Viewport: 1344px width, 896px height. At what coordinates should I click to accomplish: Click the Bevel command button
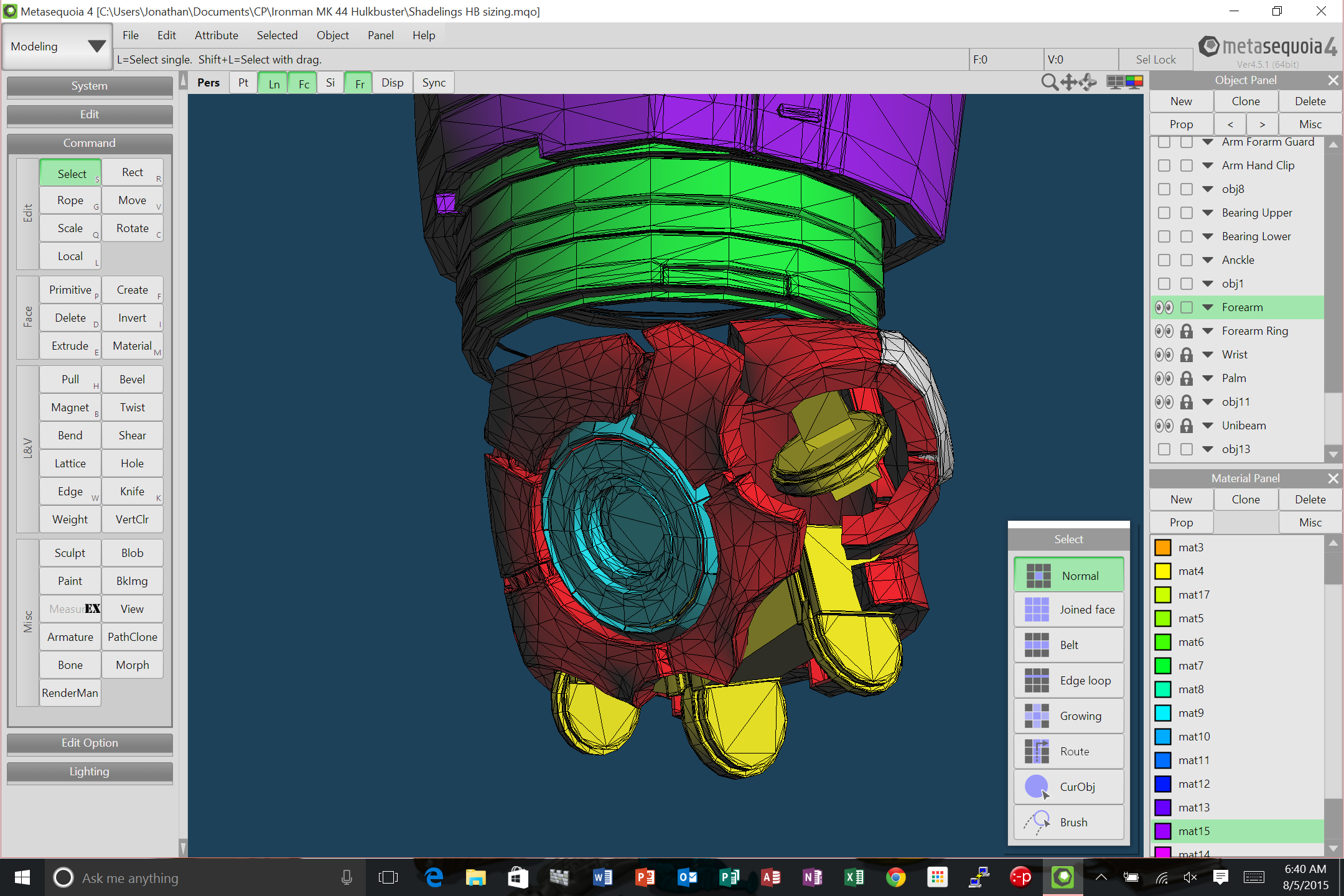pyautogui.click(x=133, y=380)
